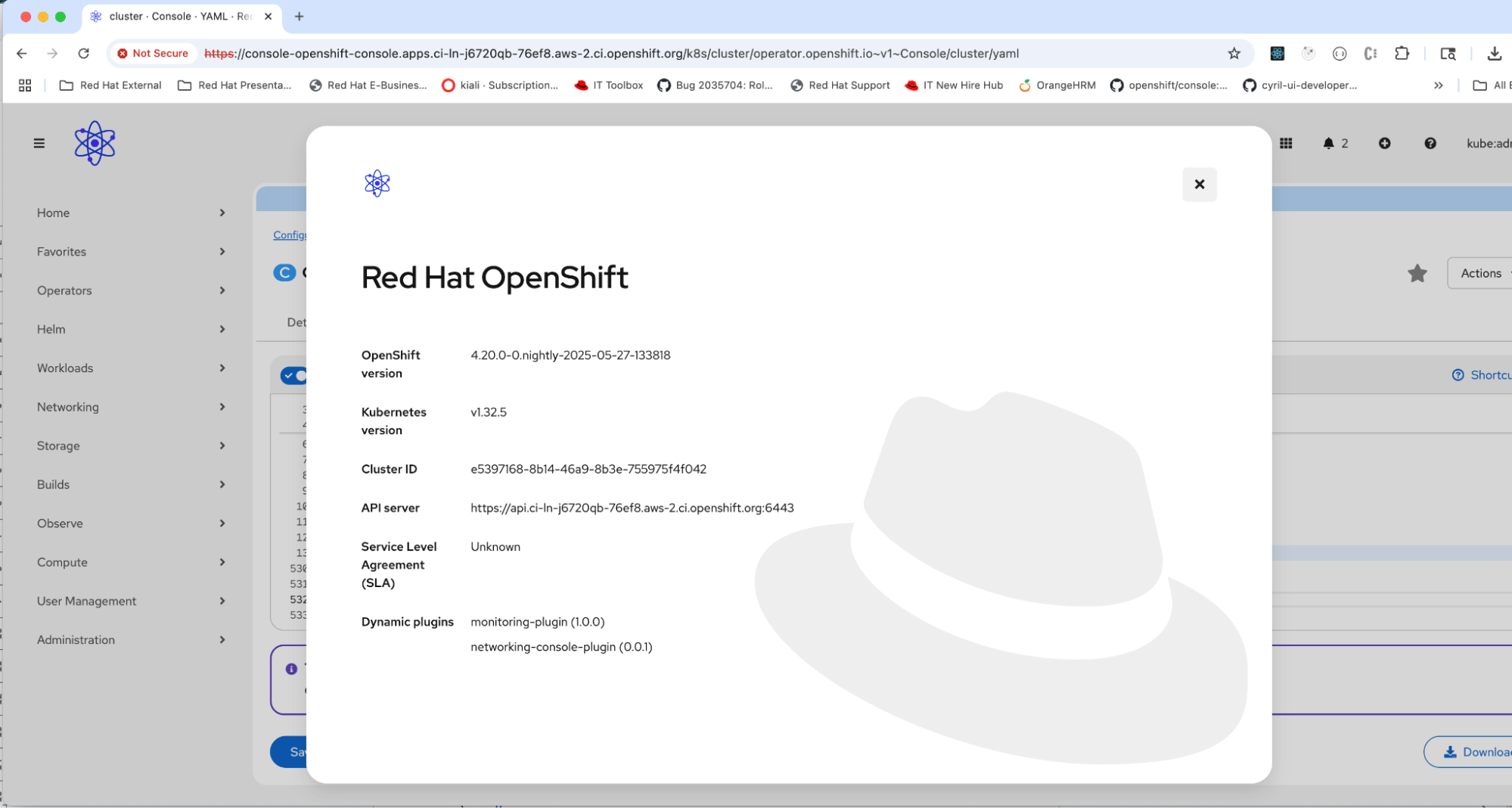1512x808 pixels.
Task: Open the application launcher grid icon
Action: [x=1286, y=143]
